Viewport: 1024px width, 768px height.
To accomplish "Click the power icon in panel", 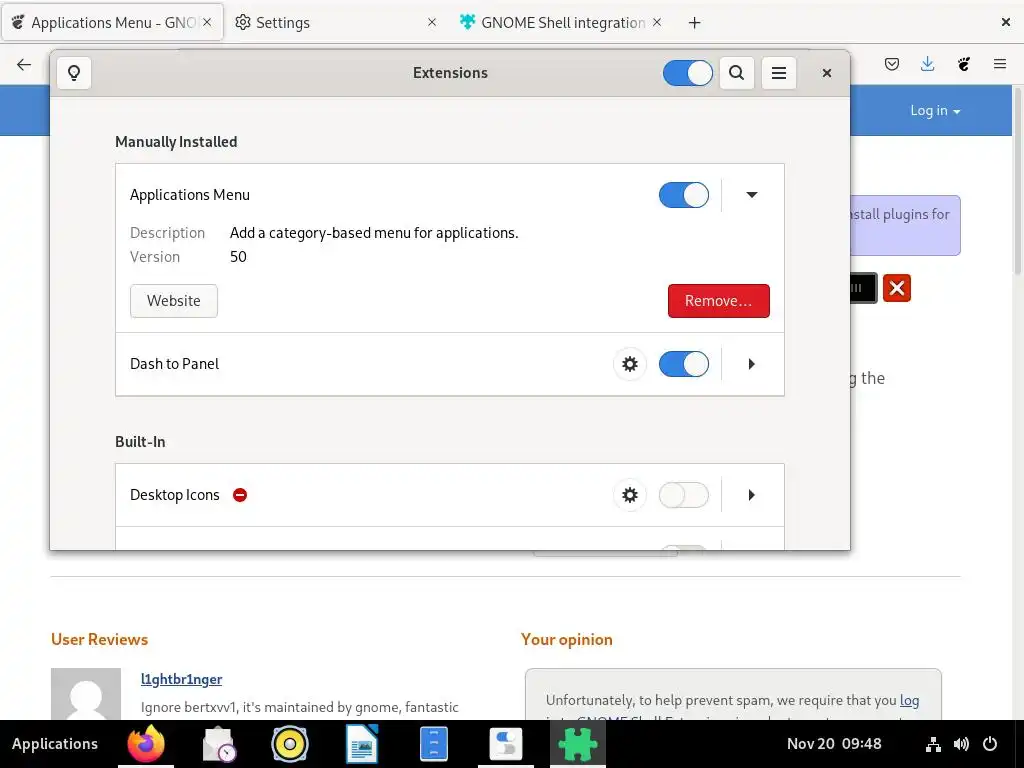I will click(x=990, y=744).
